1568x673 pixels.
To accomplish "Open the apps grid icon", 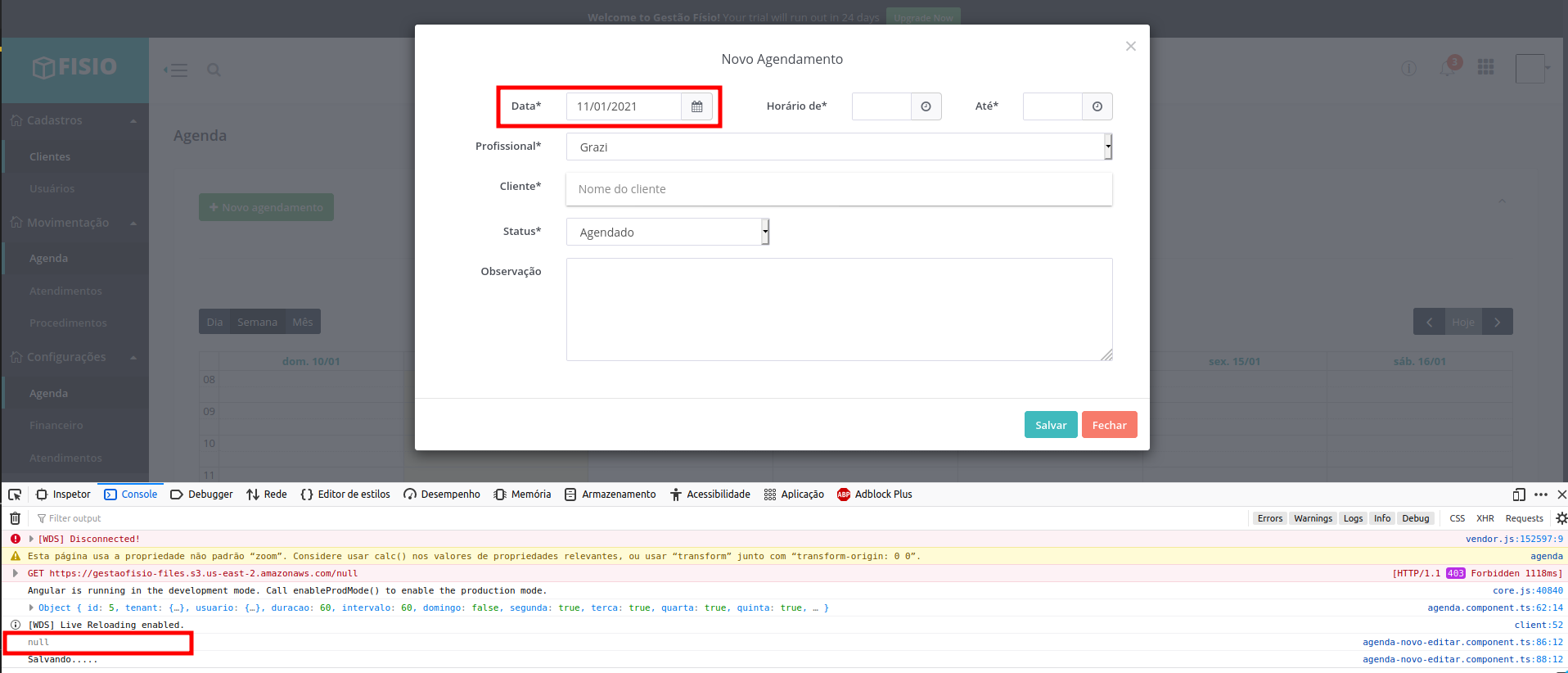I will pyautogui.click(x=1486, y=67).
